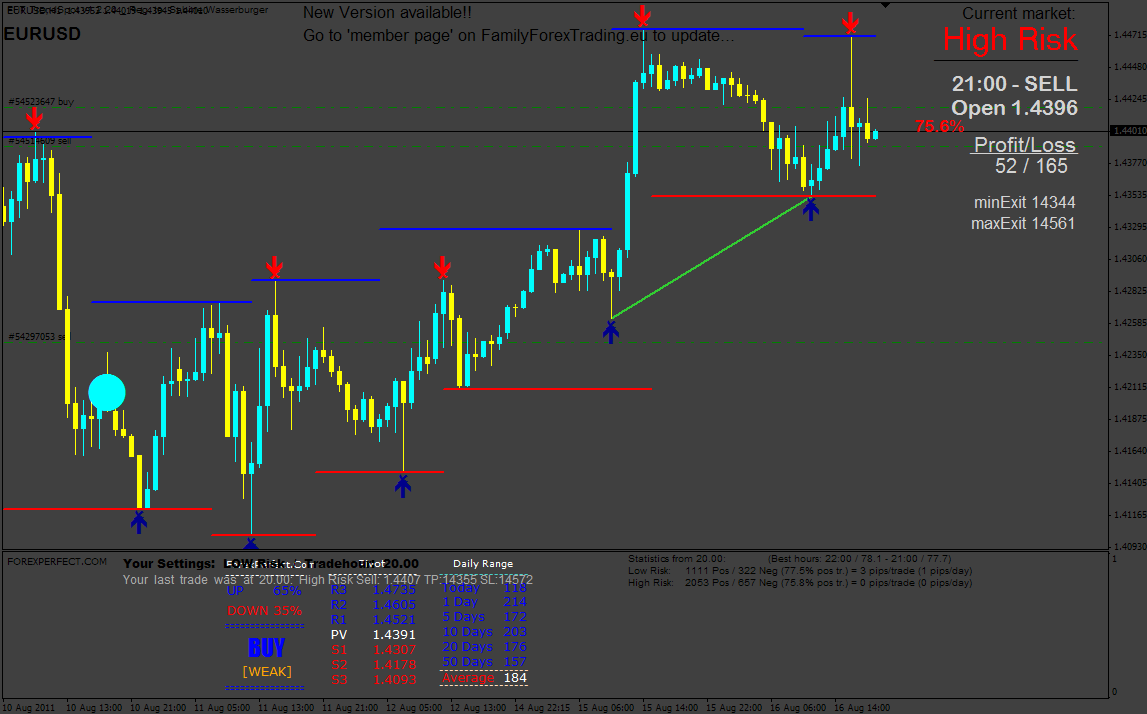
Task: Click the '10 Days 203' range row
Action: (484, 632)
